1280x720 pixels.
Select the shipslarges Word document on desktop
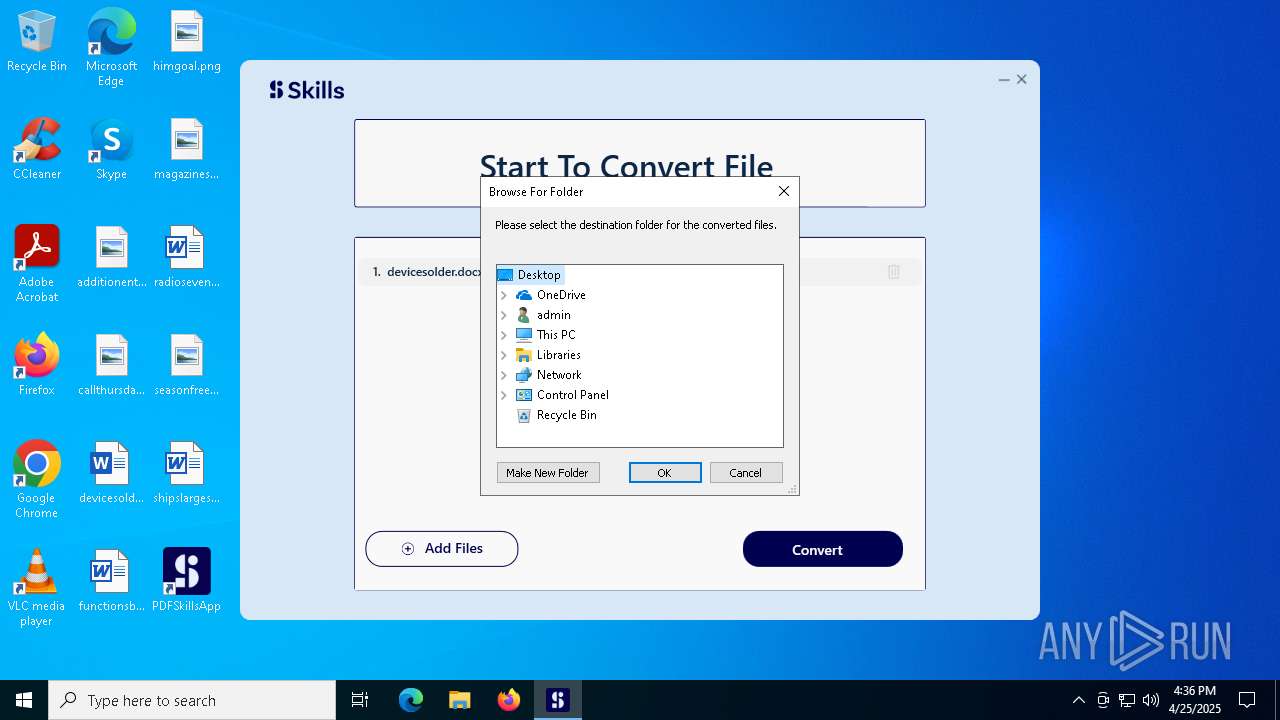tap(187, 474)
